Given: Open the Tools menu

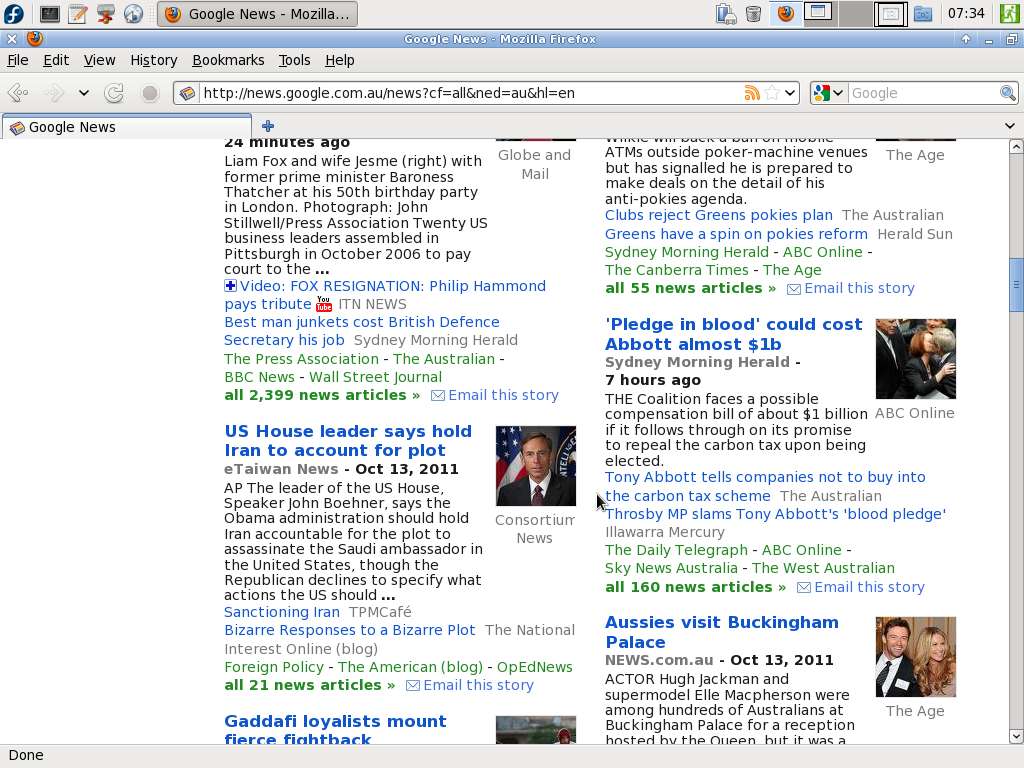Looking at the screenshot, I should tap(295, 60).
